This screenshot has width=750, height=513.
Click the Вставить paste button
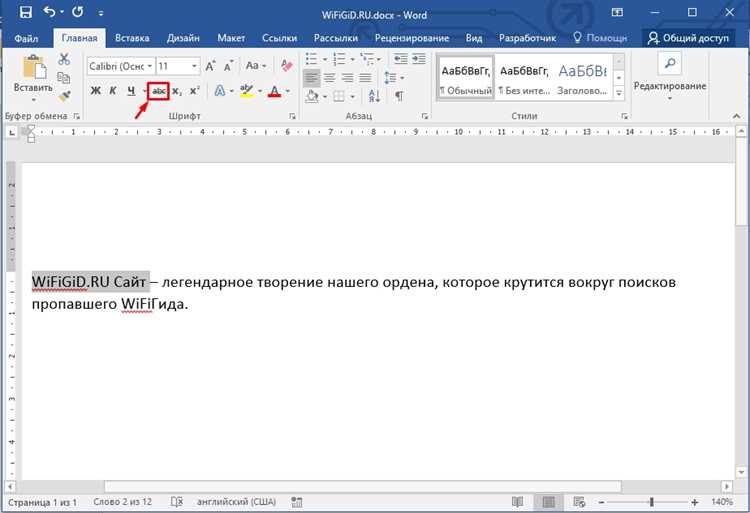(x=33, y=77)
